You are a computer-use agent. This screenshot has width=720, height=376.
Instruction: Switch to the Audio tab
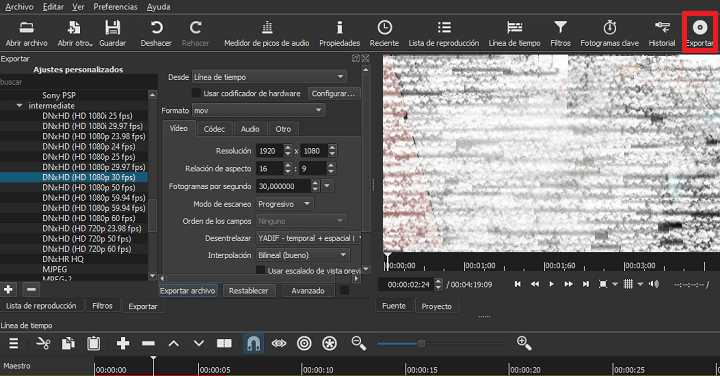click(250, 129)
